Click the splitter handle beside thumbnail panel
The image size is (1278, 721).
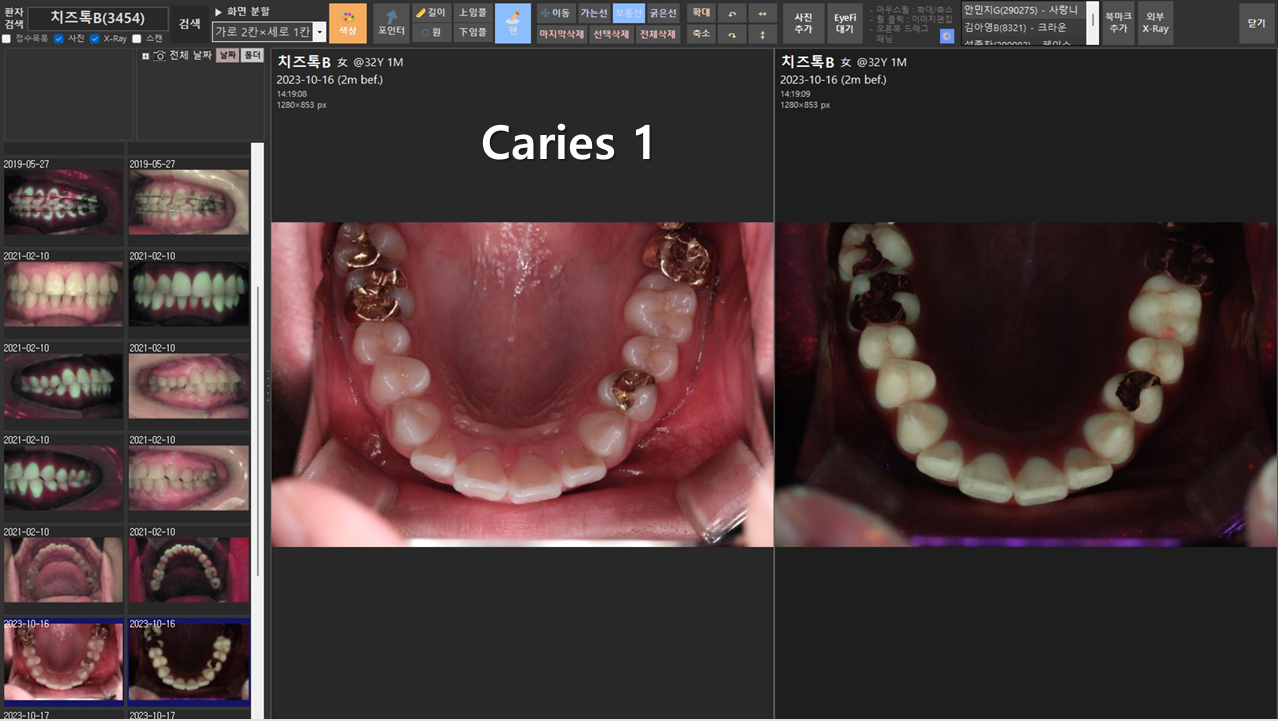(x=268, y=386)
